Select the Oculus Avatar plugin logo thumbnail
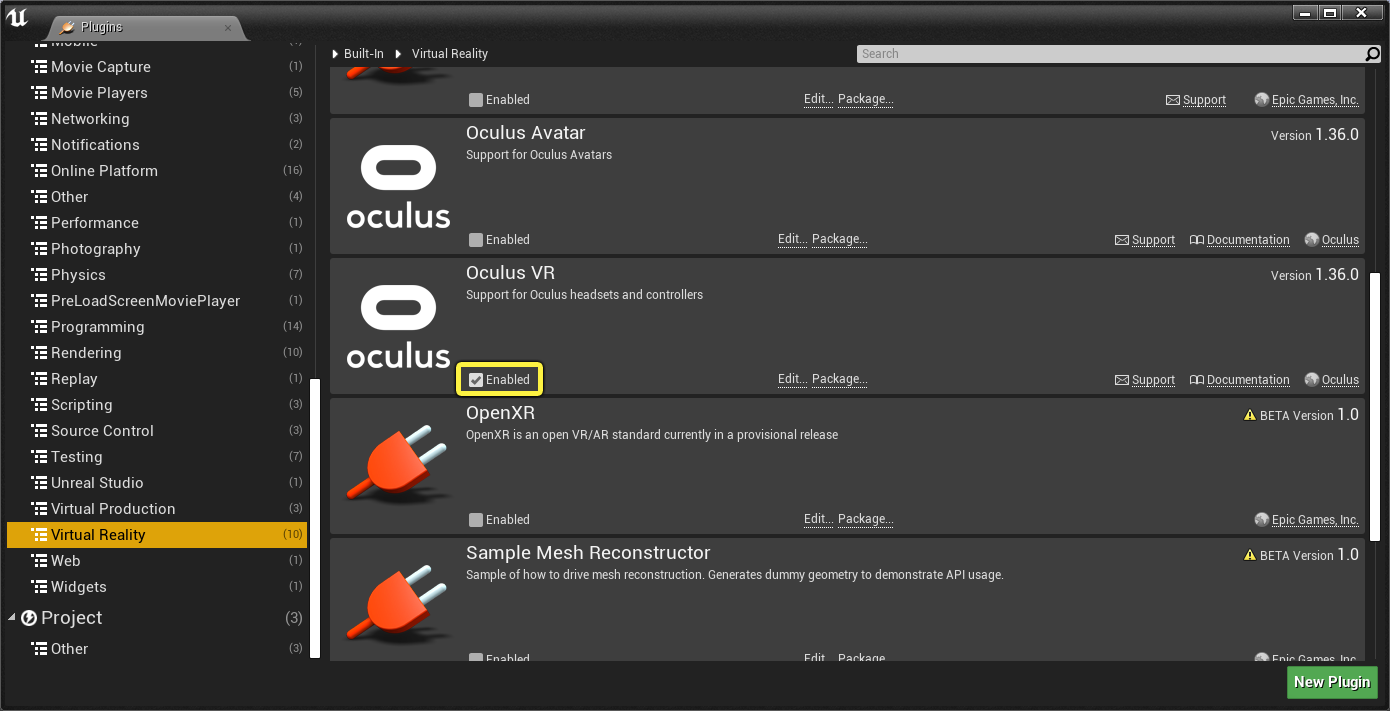Viewport: 1390px width, 711px height. coord(398,186)
